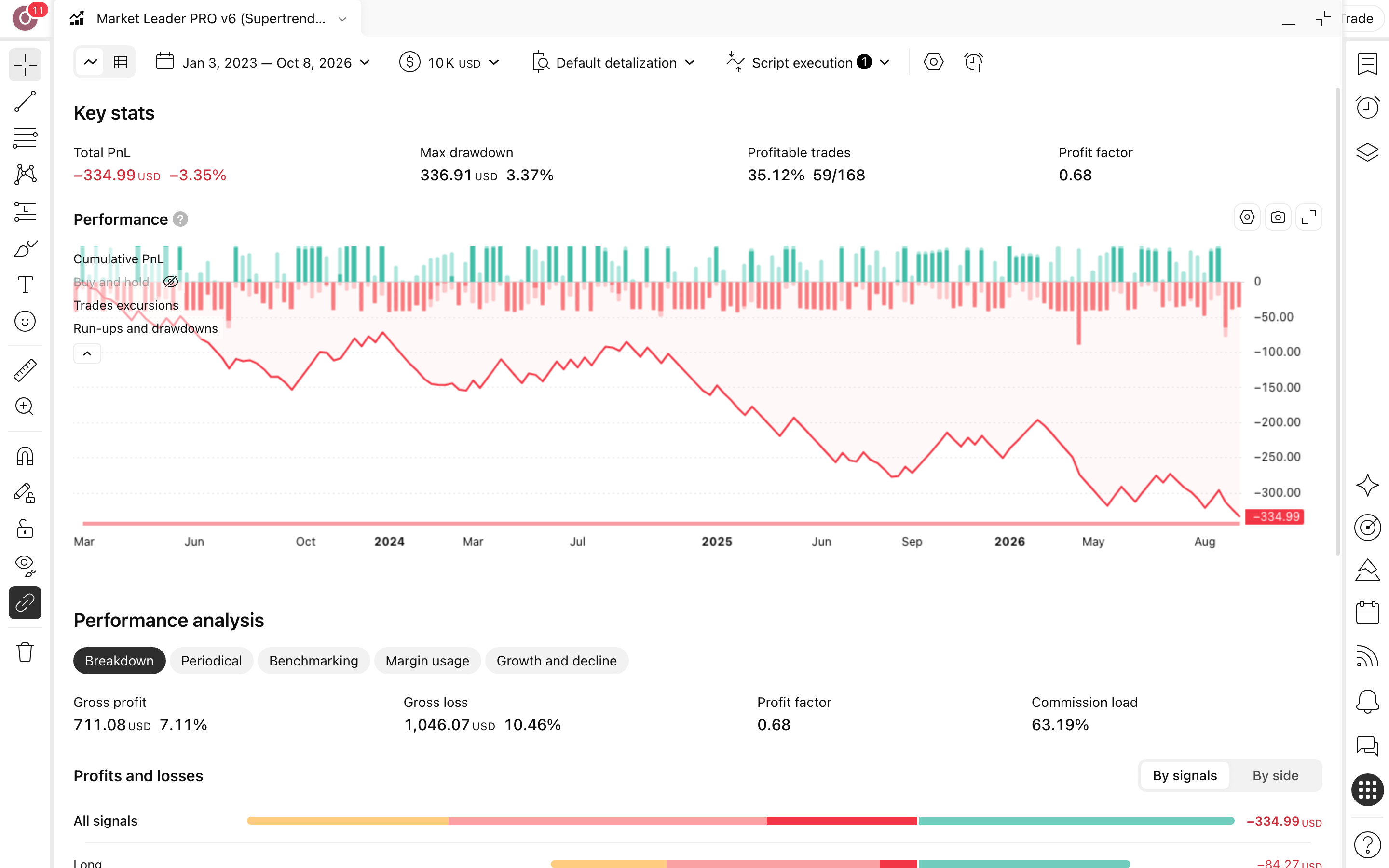Select the crosshair cursor tool
Image resolution: width=1389 pixels, height=868 pixels.
(x=25, y=65)
